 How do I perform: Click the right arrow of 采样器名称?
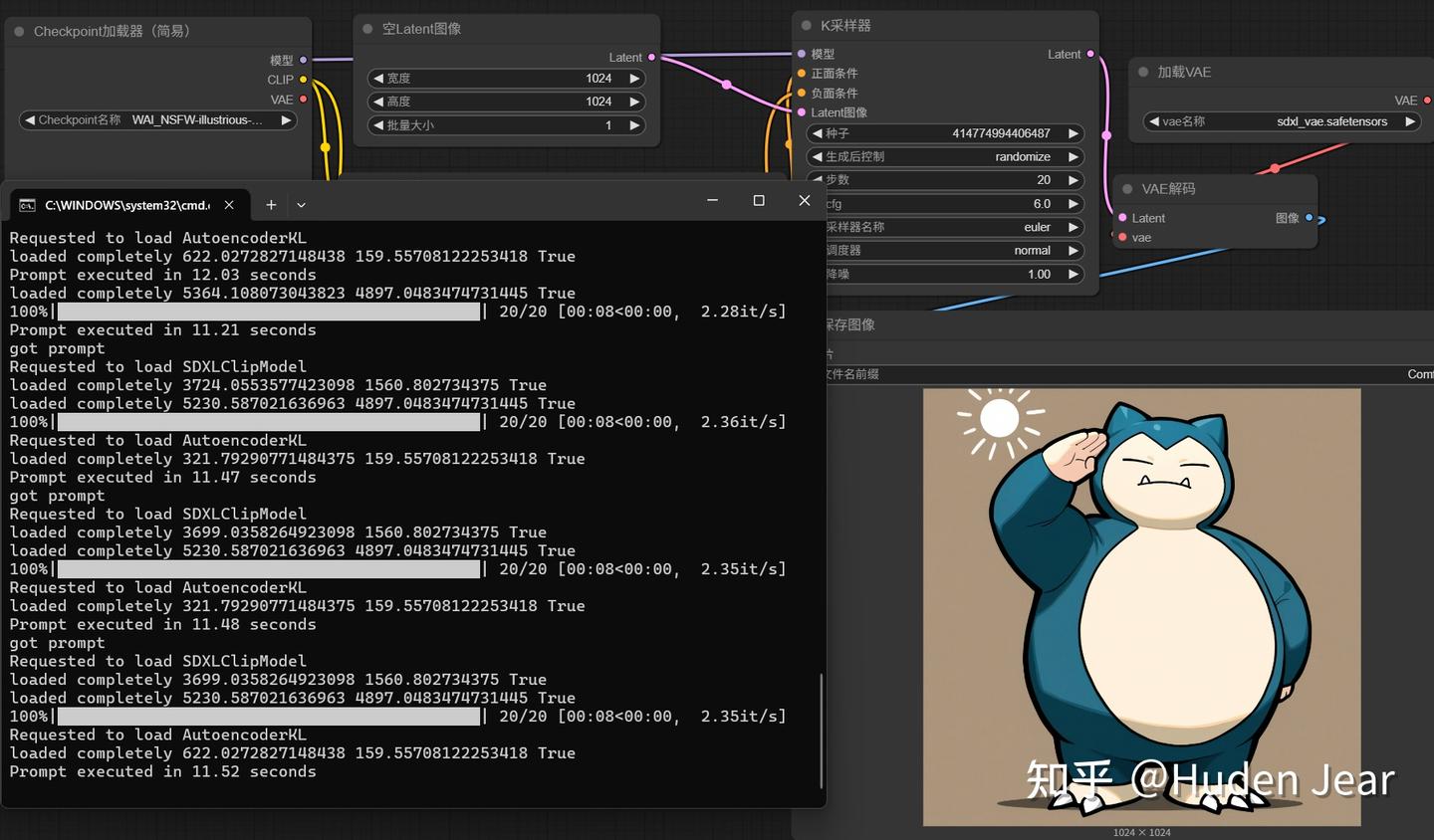click(1074, 227)
